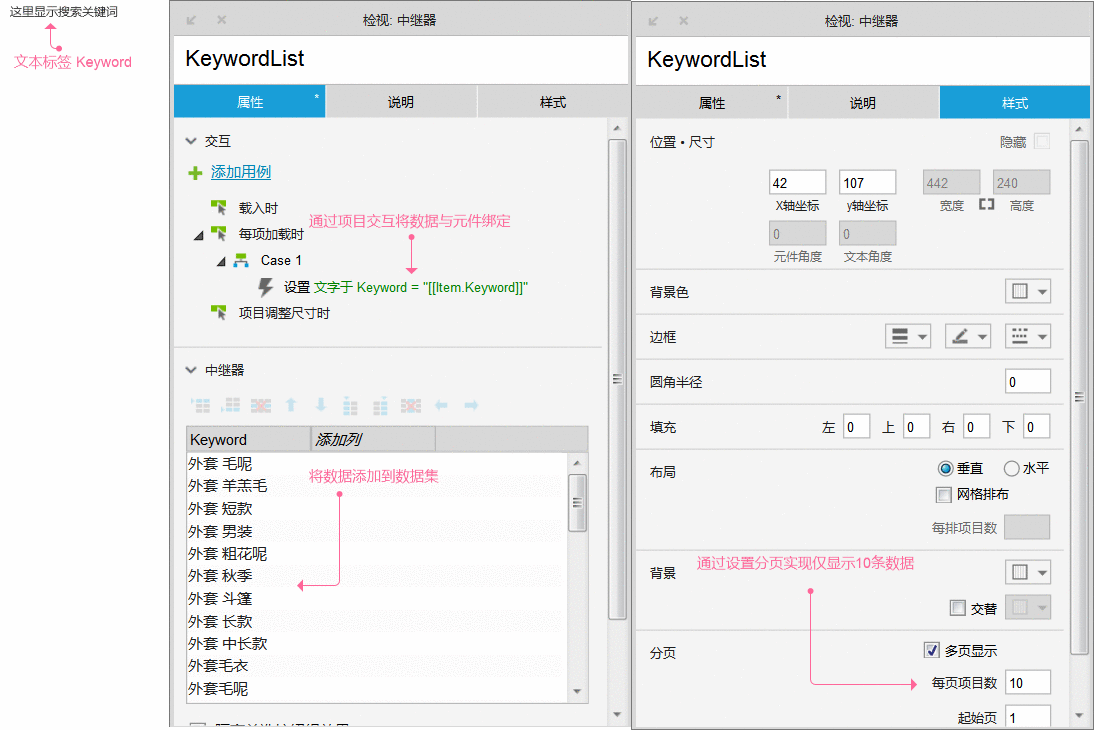Click the green plus icon beside 添加用例
Image resolution: width=1094 pixels, height=730 pixels.
click(x=195, y=173)
